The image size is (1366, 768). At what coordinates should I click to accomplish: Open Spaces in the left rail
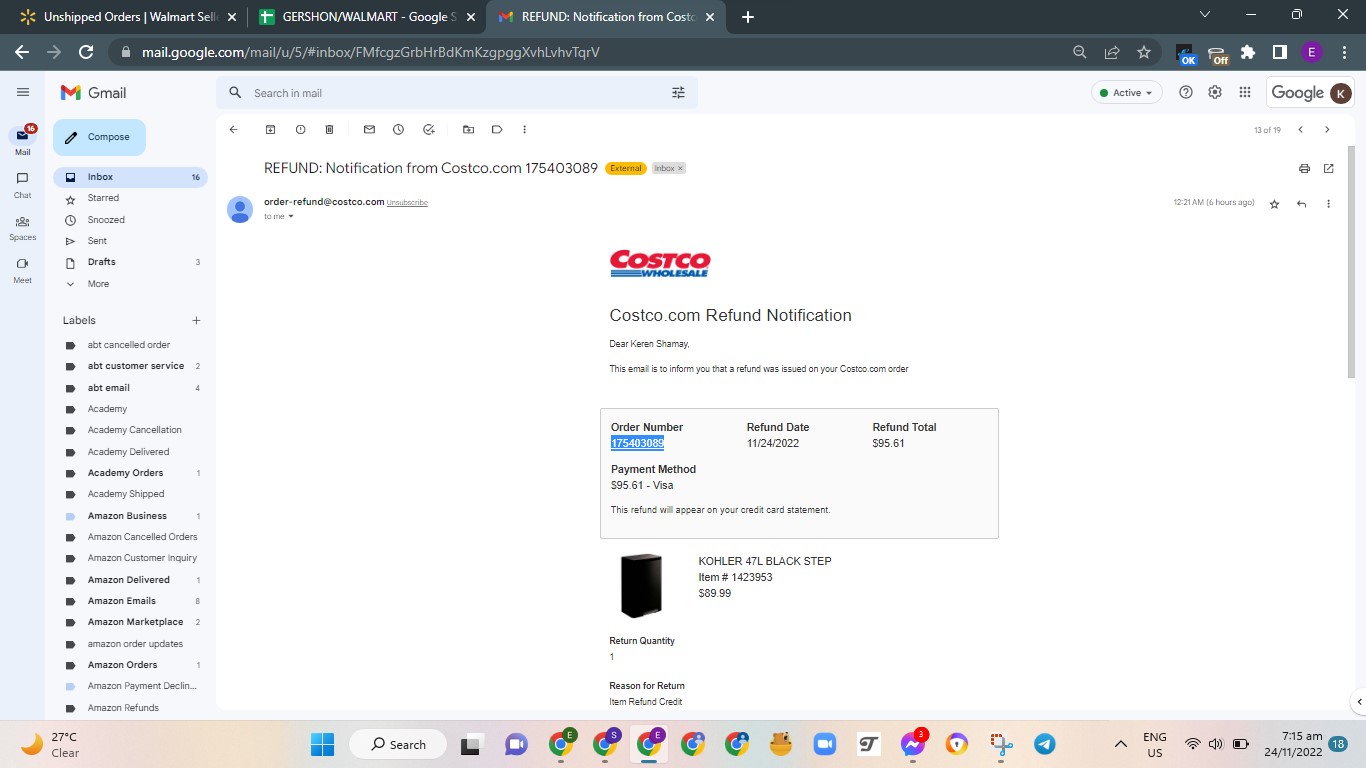pyautogui.click(x=22, y=227)
